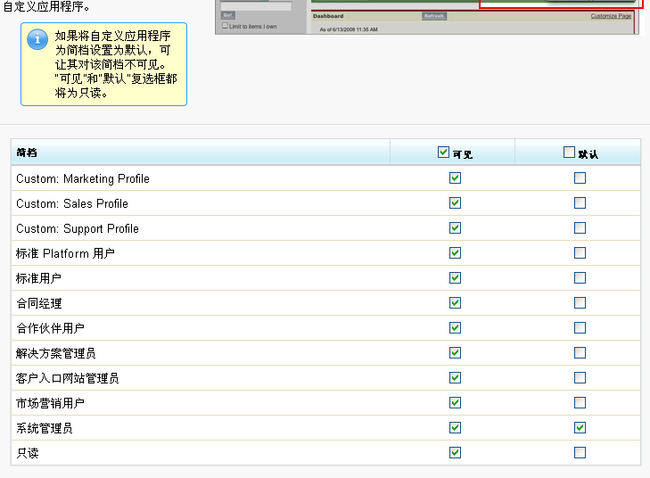Uncheck 可见 for 系统管理员
Viewport: 650px width, 478px height.
[455, 427]
